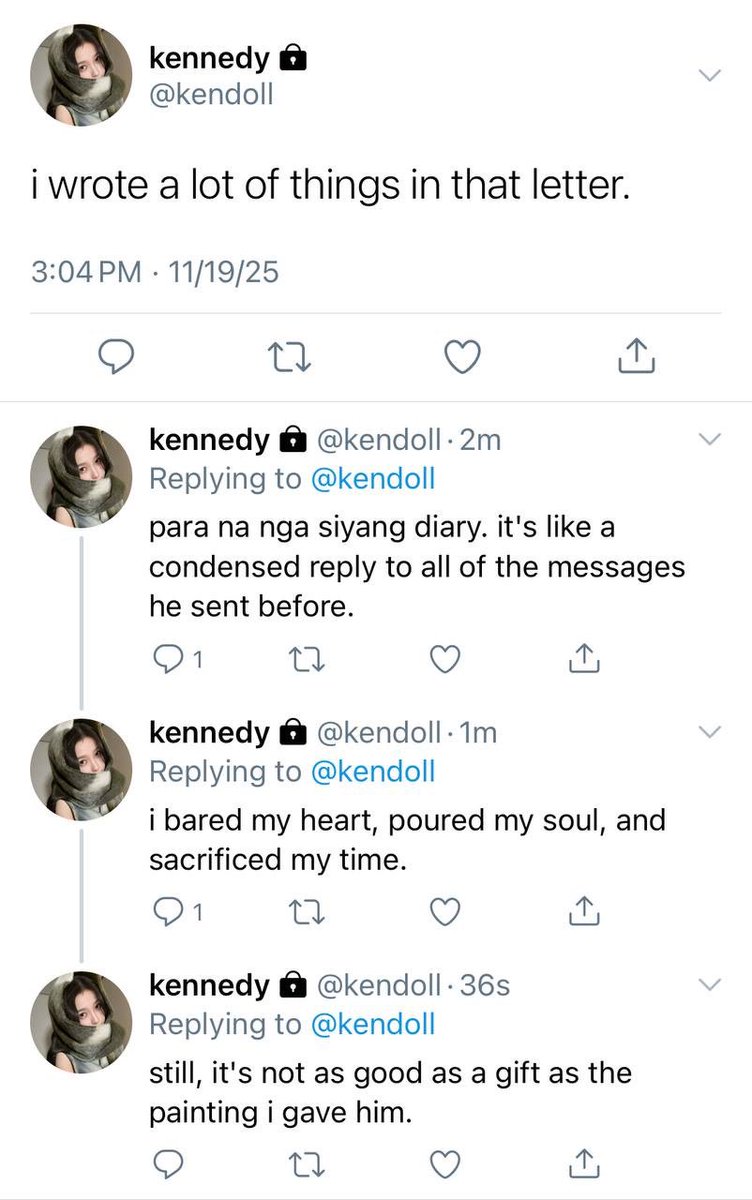This screenshot has height=1200, width=752.
Task: Reply to the main letter tweet
Action: 116,355
